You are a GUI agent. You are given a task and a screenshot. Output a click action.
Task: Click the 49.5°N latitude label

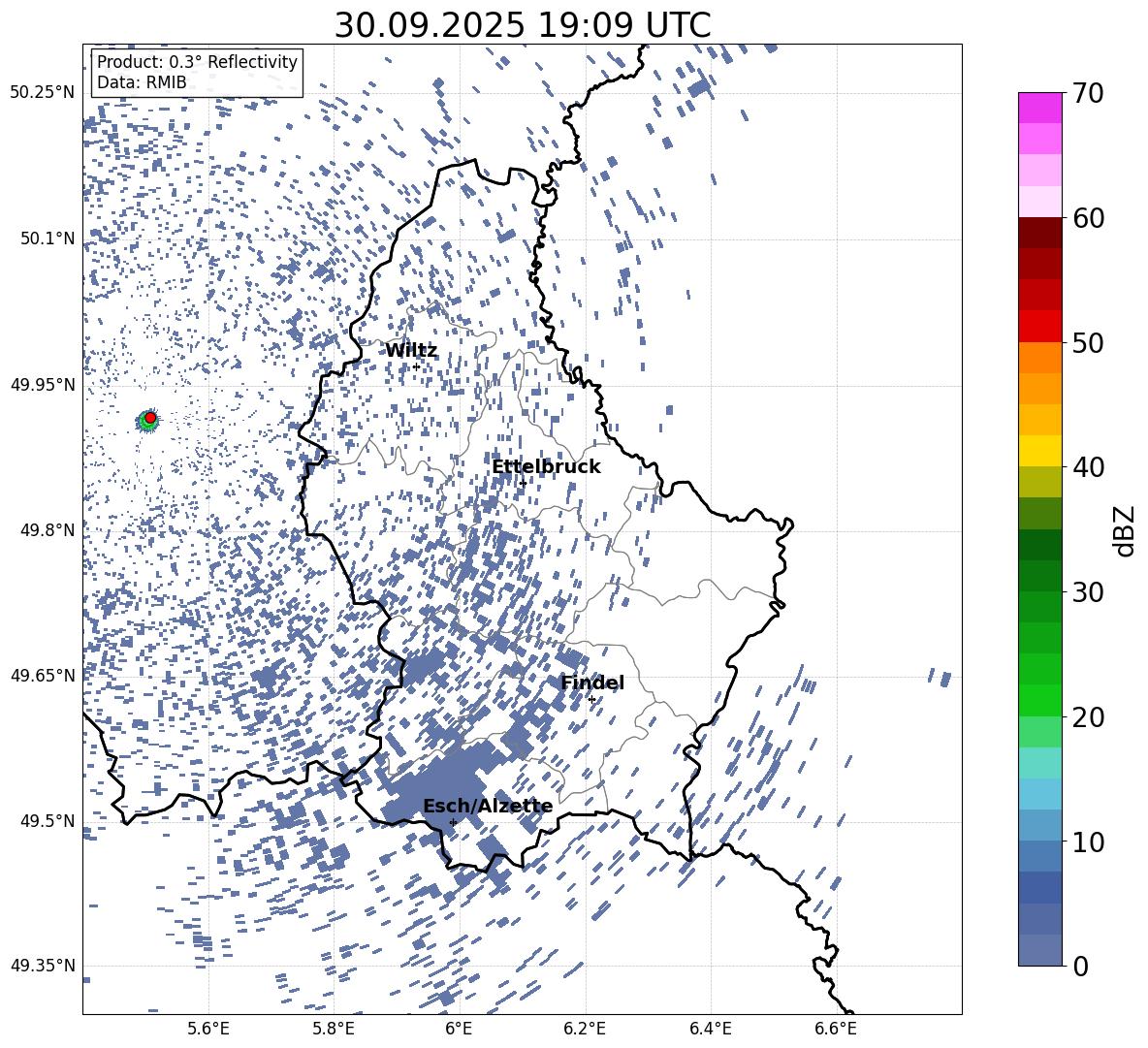48,820
